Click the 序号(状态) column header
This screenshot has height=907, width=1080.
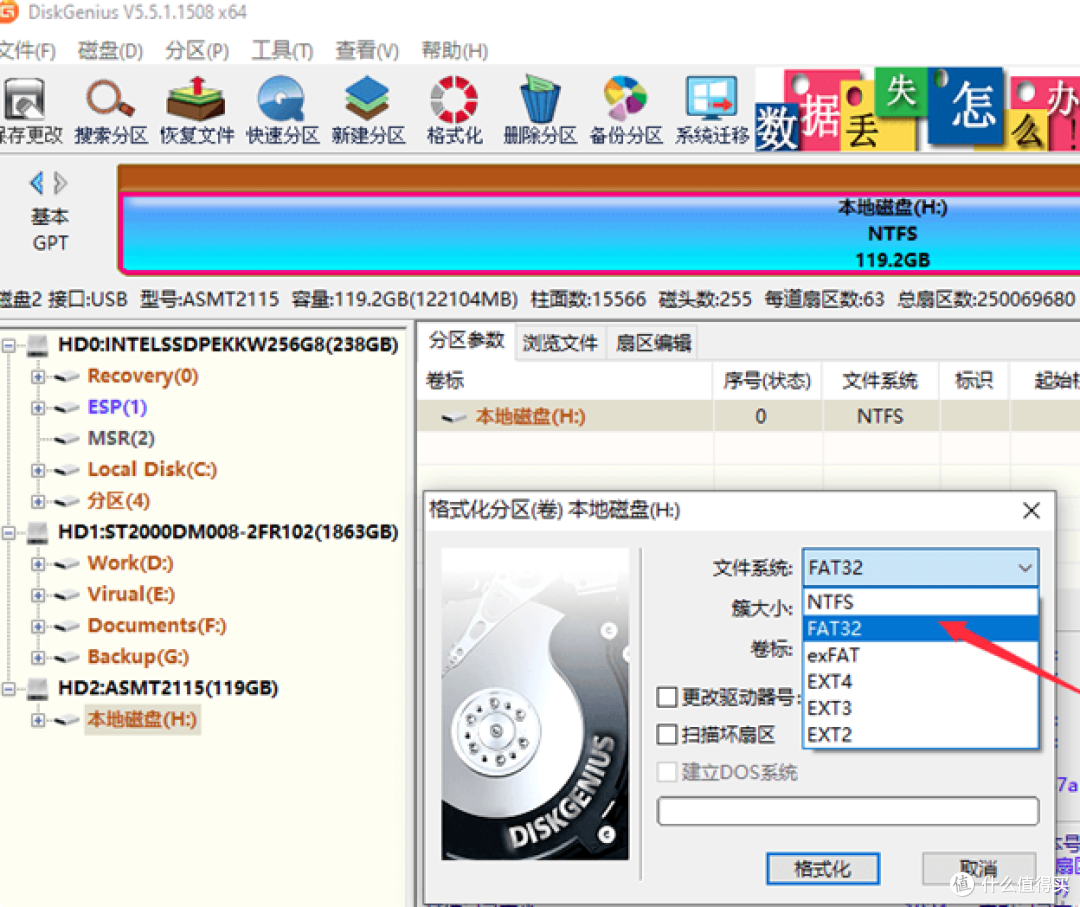(767, 381)
